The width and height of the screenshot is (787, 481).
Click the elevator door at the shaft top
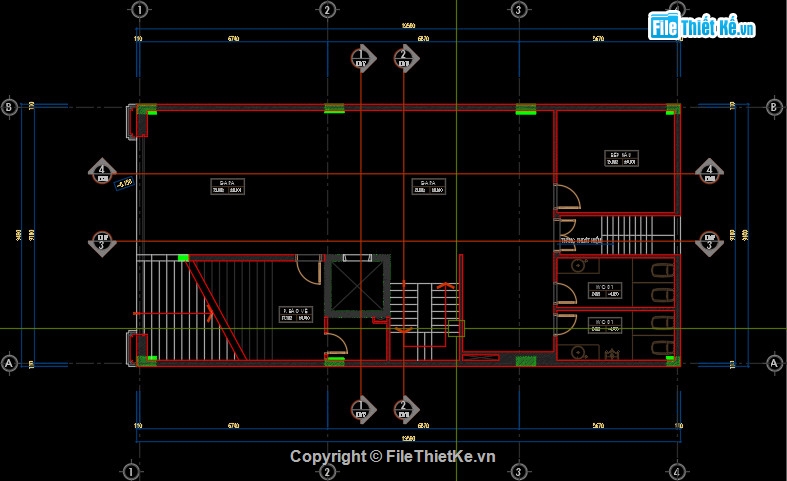[x=357, y=258]
